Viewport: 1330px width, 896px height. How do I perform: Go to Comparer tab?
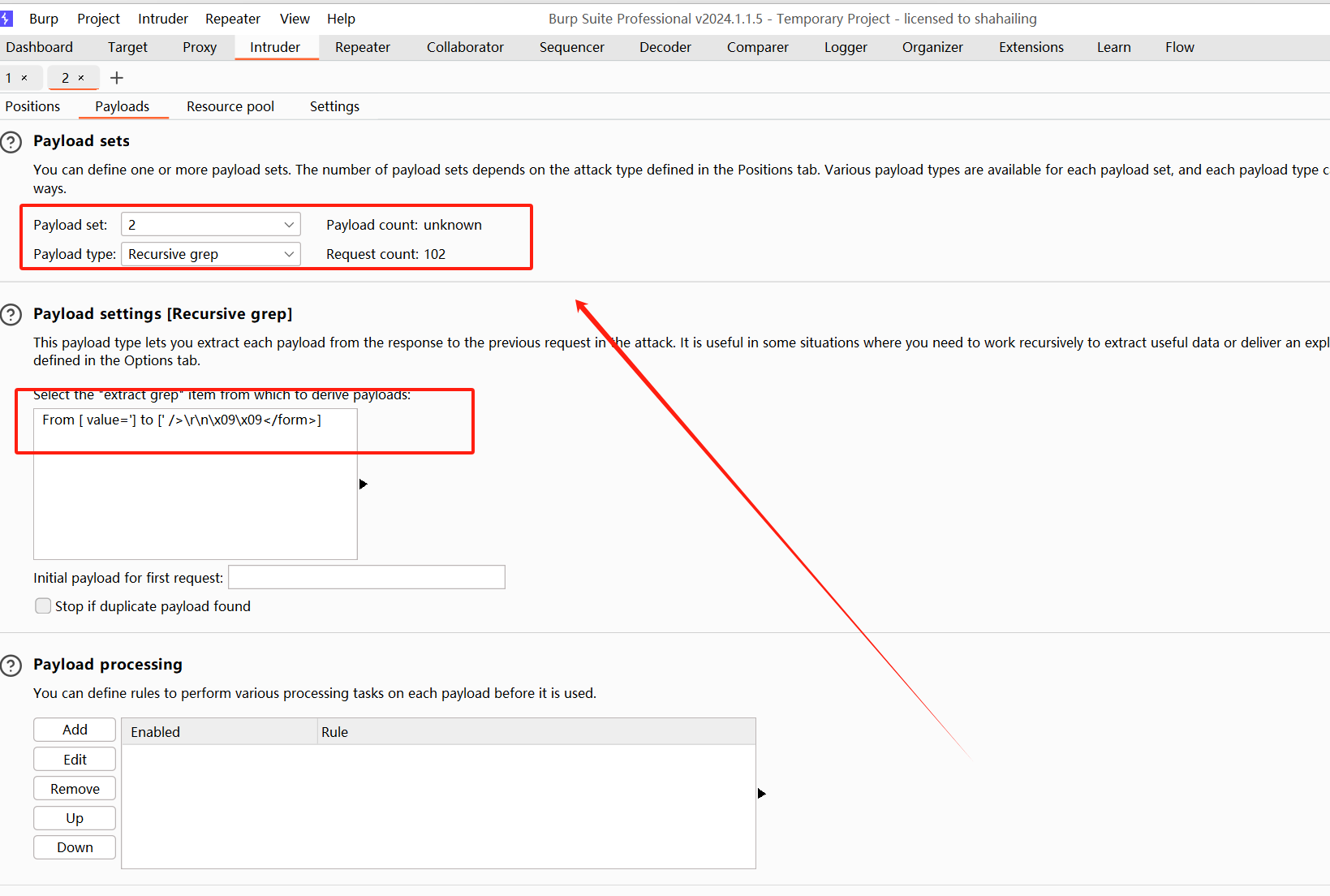pyautogui.click(x=758, y=47)
